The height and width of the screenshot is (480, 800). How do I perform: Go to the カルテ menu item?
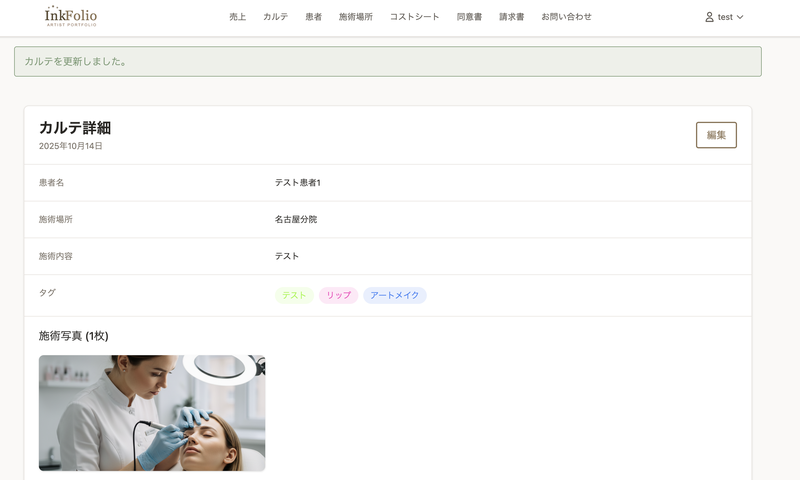point(276,17)
